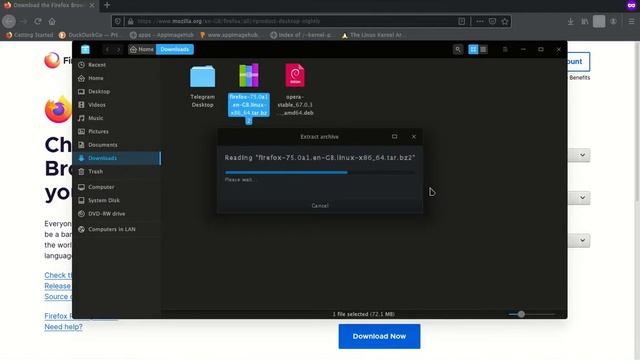Open page actions three-dot menu
This screenshot has height=360, width=640.
(480, 21)
